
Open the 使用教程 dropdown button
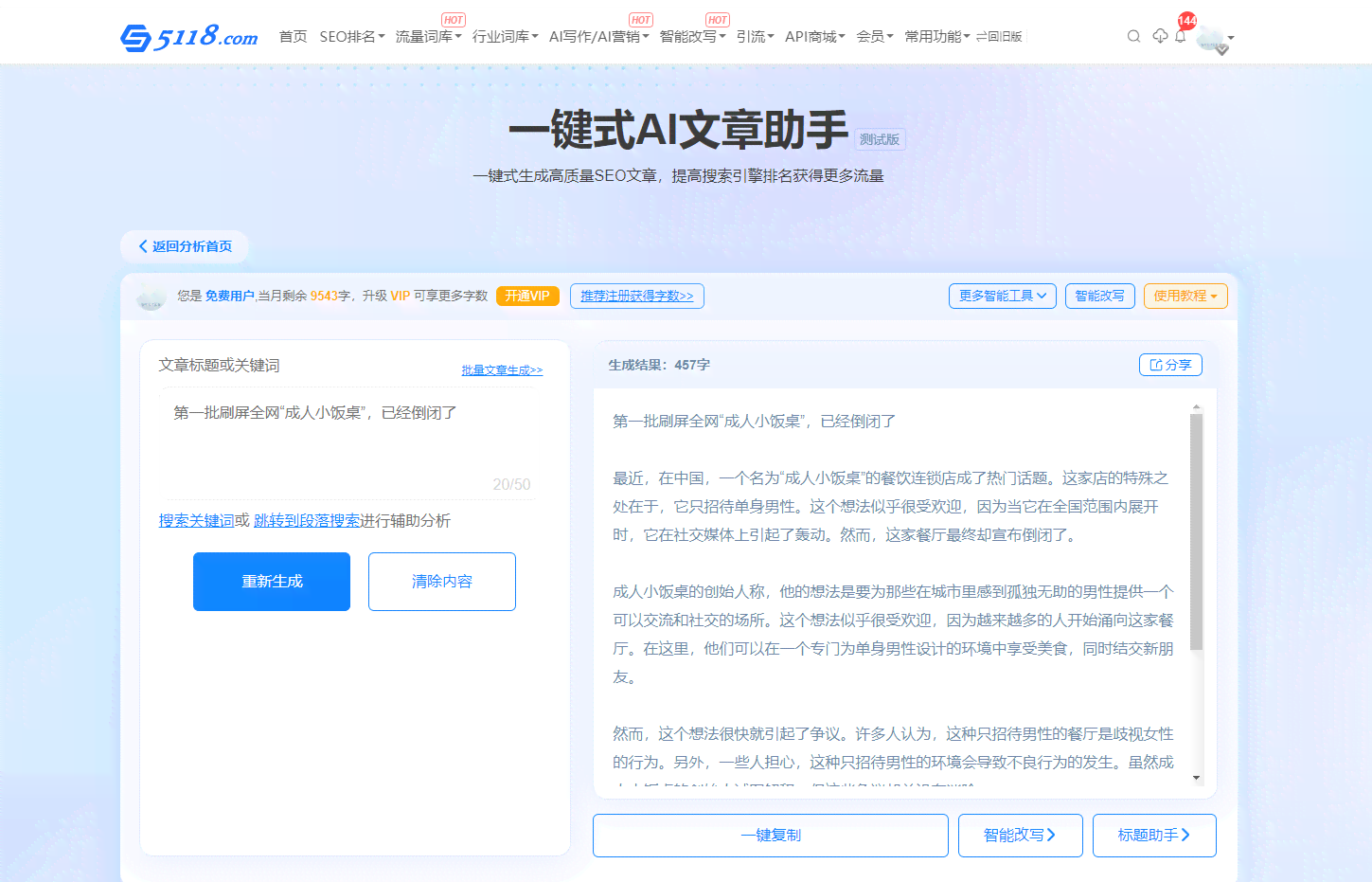coord(1185,296)
